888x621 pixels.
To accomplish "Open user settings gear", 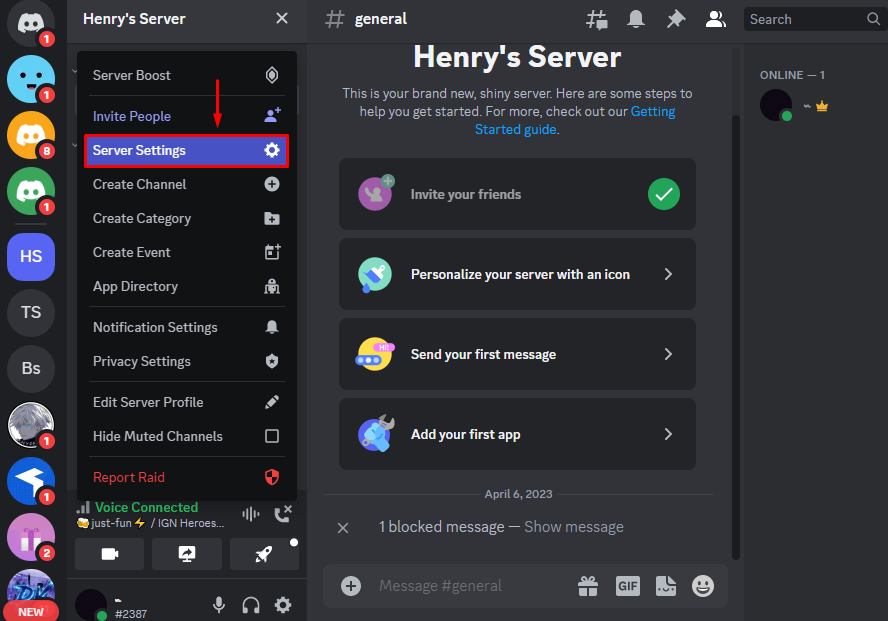I will (x=283, y=605).
